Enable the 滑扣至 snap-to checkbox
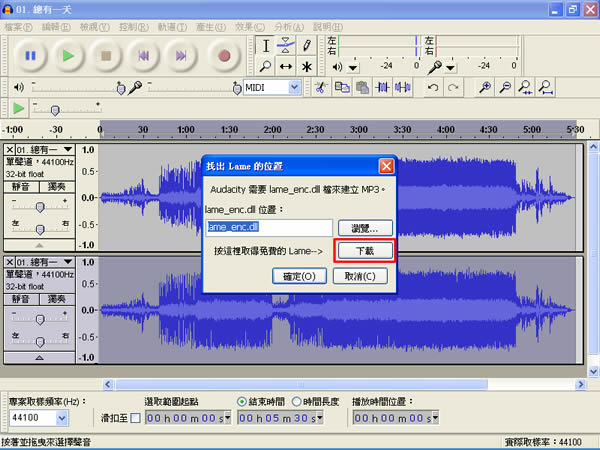Image resolution: width=600 pixels, height=450 pixels. coord(135,418)
